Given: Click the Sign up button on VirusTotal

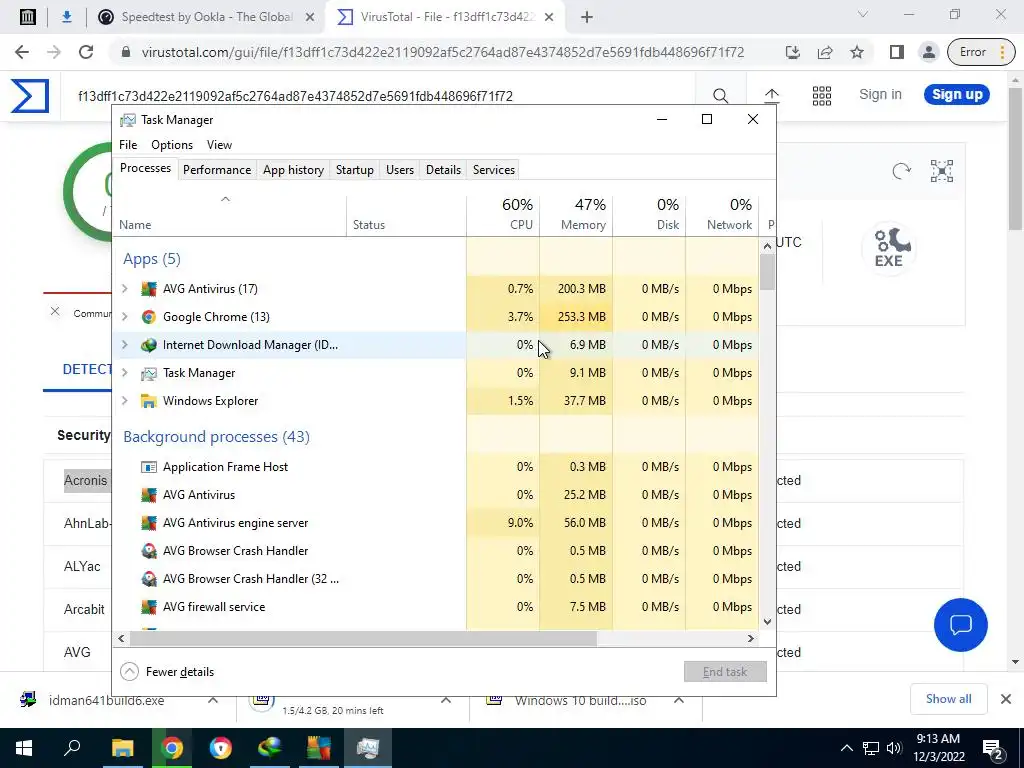Looking at the screenshot, I should pos(957,95).
